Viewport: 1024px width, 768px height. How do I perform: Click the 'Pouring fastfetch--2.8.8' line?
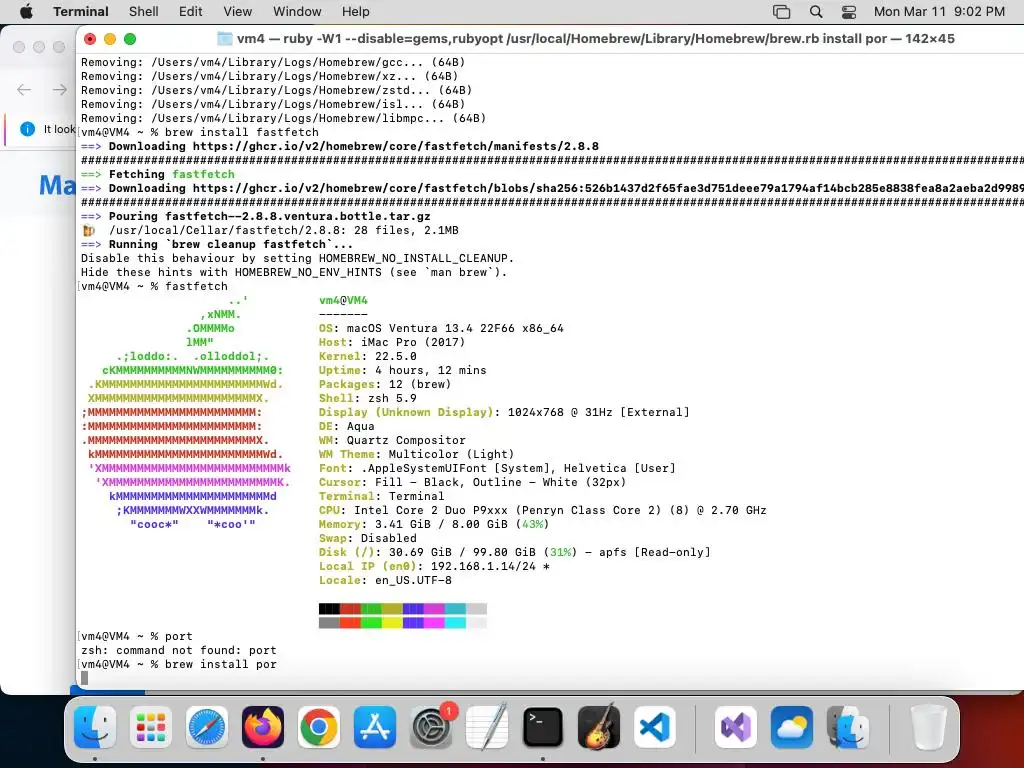[x=256, y=216]
